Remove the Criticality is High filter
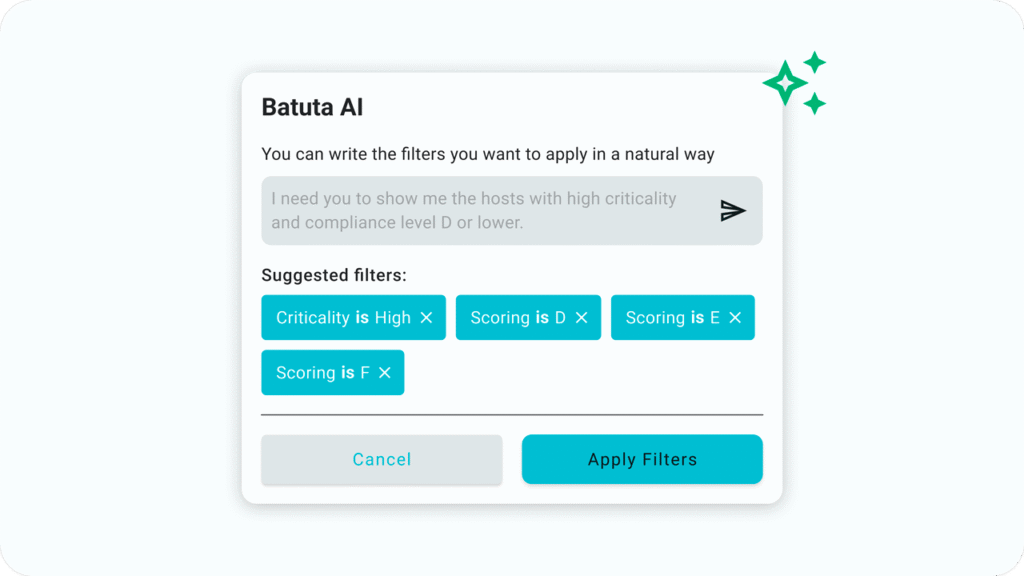 pos(426,318)
